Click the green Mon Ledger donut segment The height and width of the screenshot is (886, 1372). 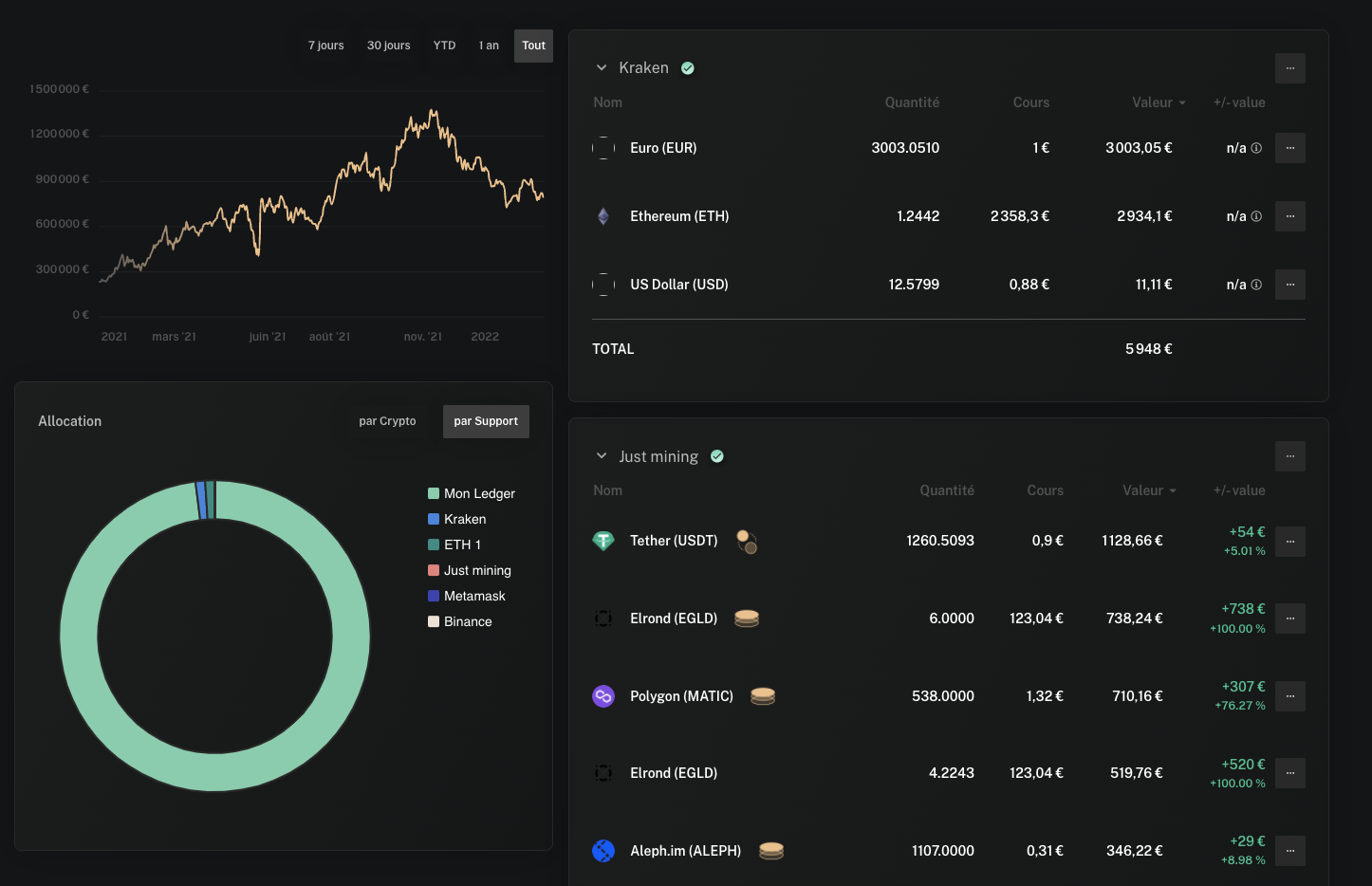click(x=214, y=772)
